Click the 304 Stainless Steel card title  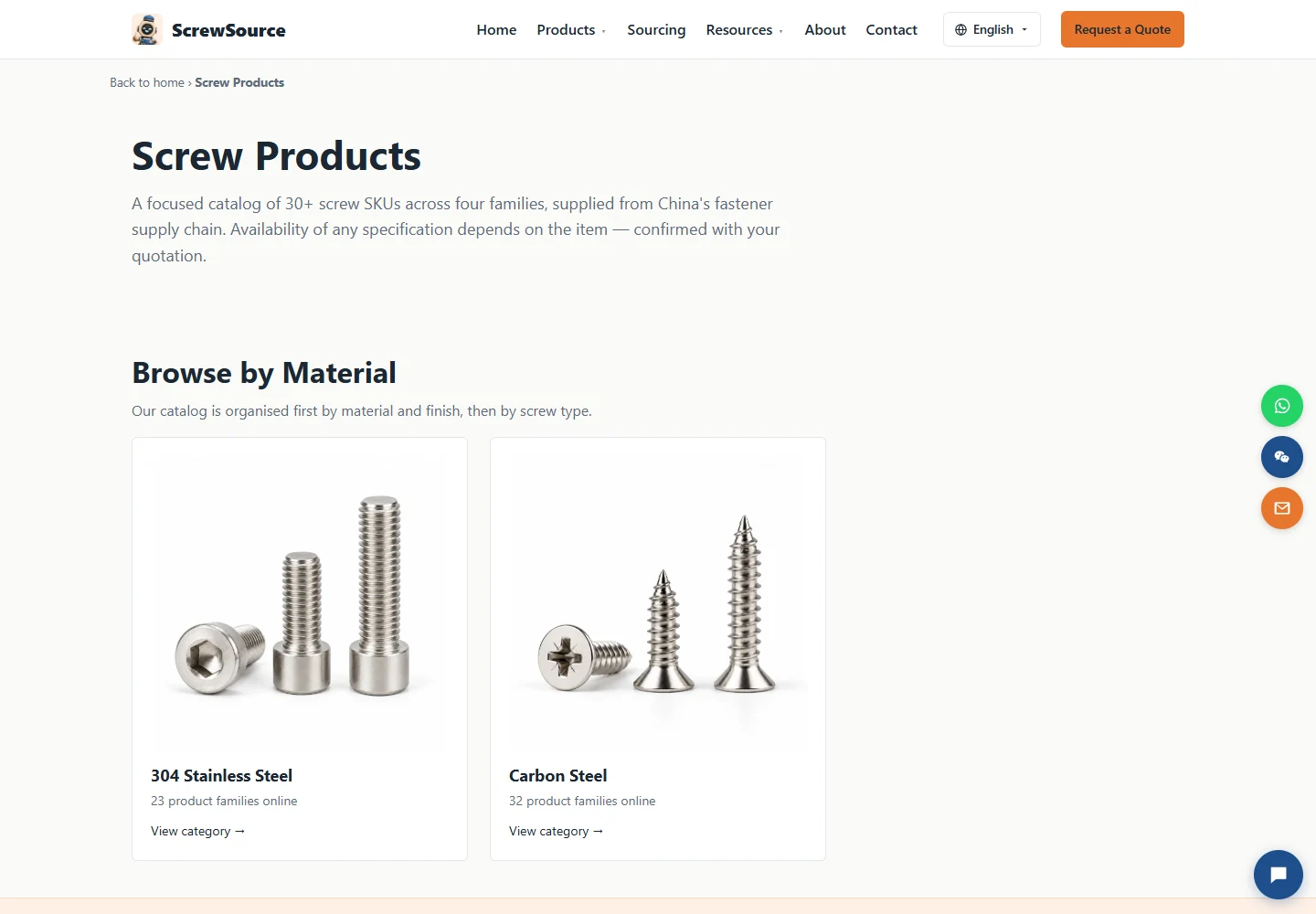pos(221,776)
